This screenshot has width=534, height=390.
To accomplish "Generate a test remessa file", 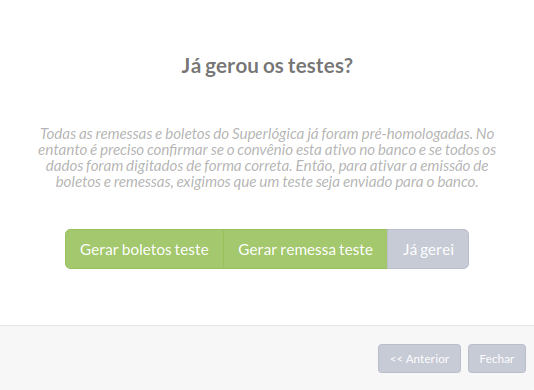I will tap(305, 249).
